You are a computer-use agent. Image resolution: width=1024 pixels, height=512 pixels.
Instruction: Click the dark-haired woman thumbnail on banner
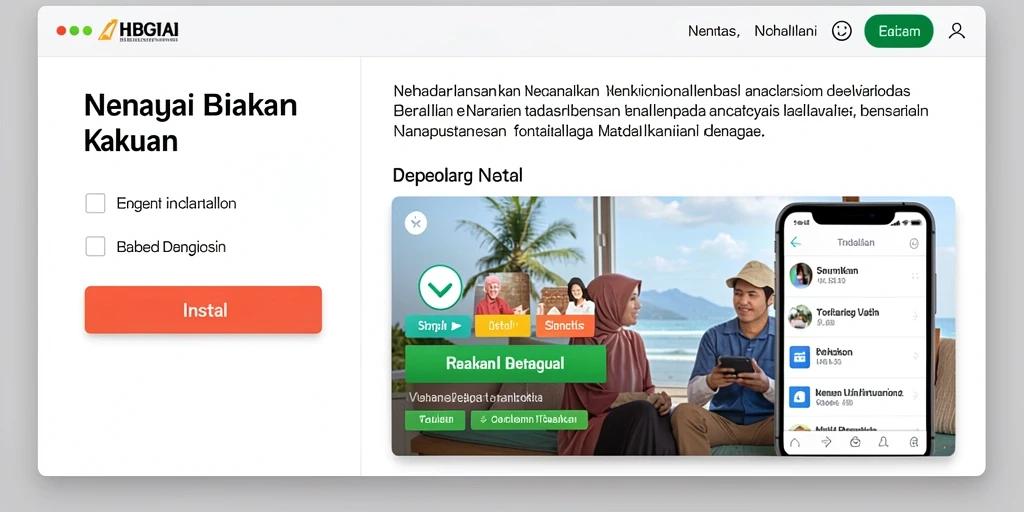click(x=566, y=296)
